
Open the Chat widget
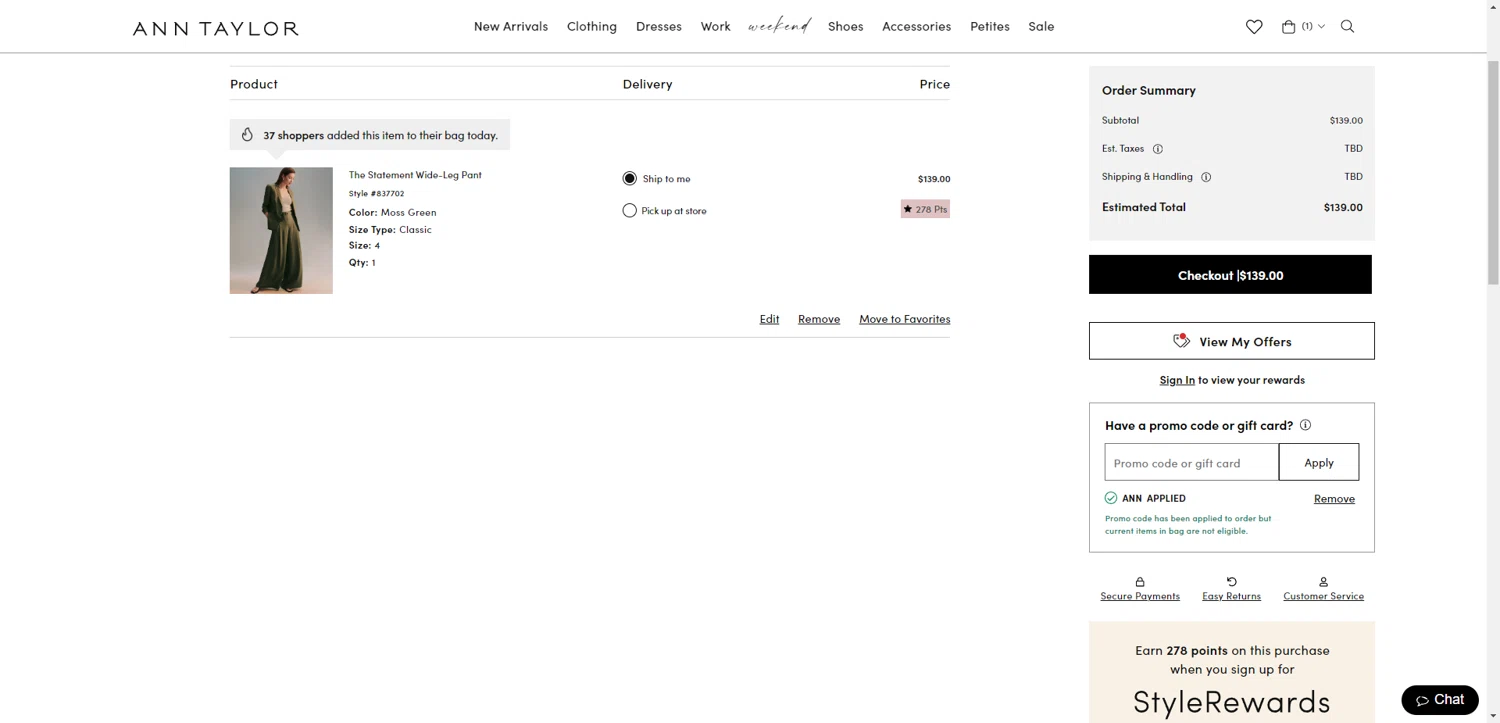1440,700
